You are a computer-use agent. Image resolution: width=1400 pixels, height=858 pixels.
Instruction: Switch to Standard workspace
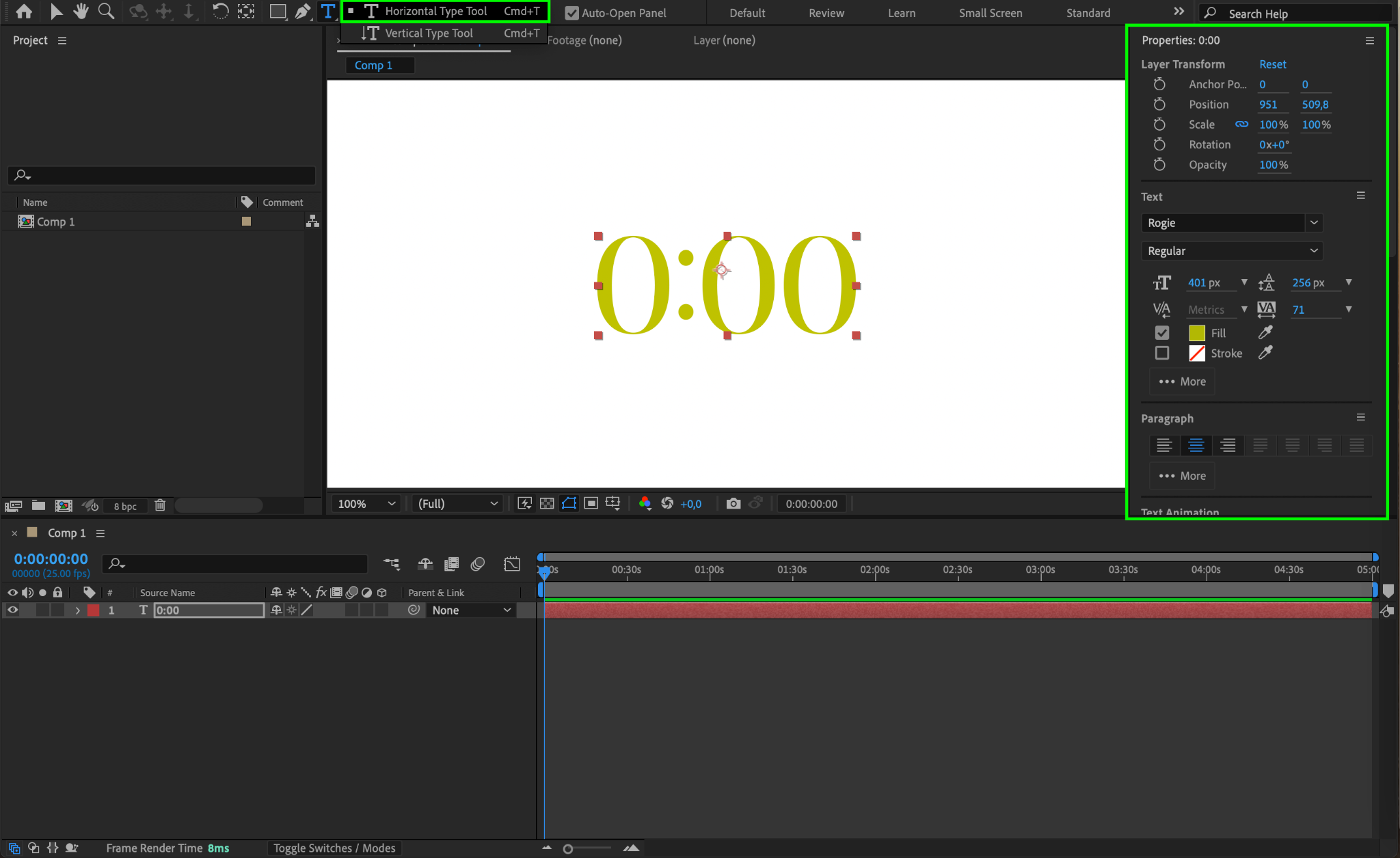click(1088, 13)
